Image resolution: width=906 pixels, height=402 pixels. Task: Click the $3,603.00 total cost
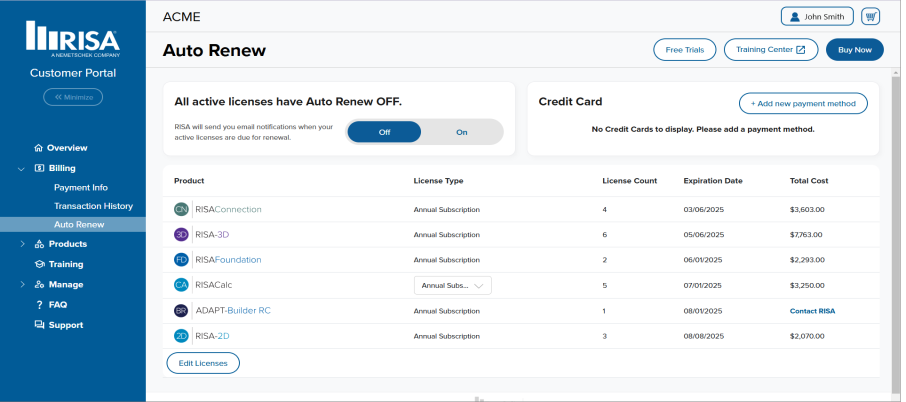point(807,210)
